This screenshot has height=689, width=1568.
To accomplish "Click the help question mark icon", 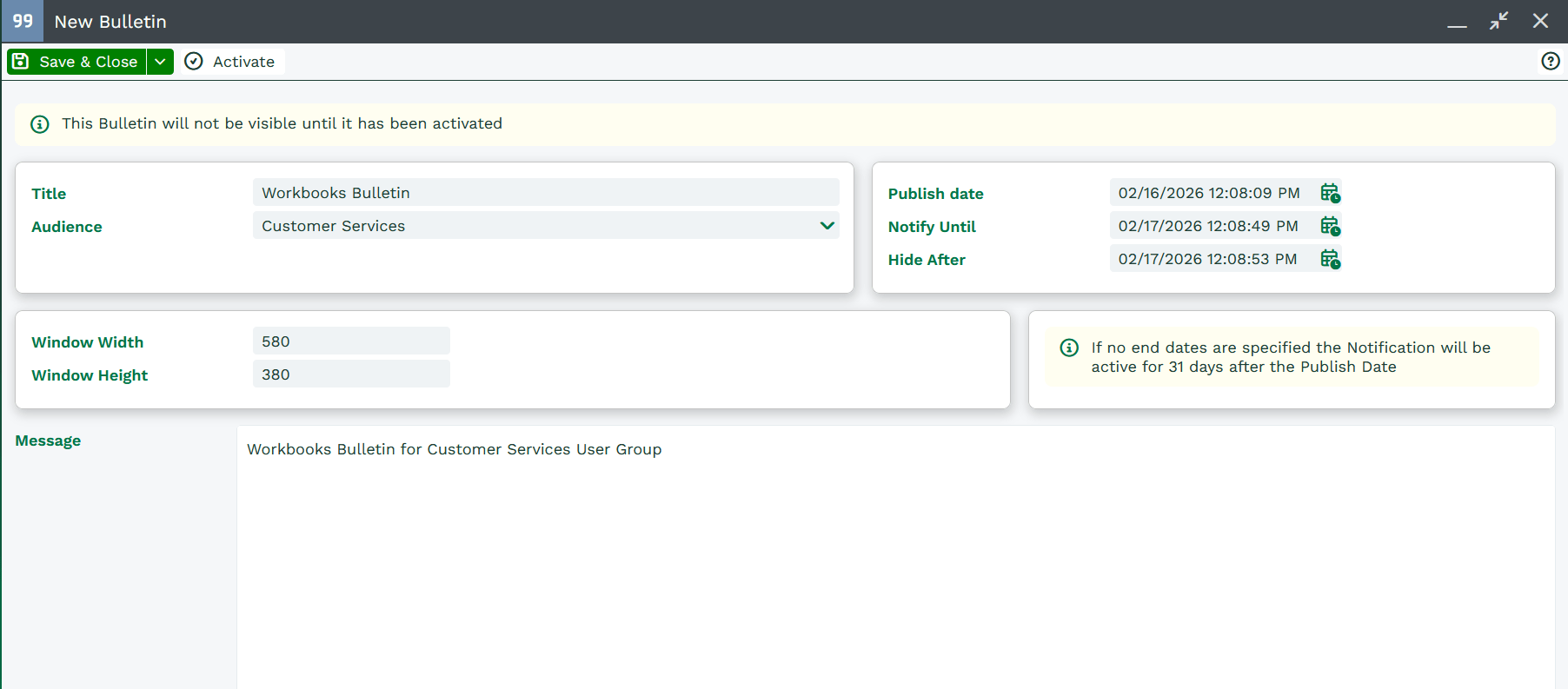I will (1550, 61).
